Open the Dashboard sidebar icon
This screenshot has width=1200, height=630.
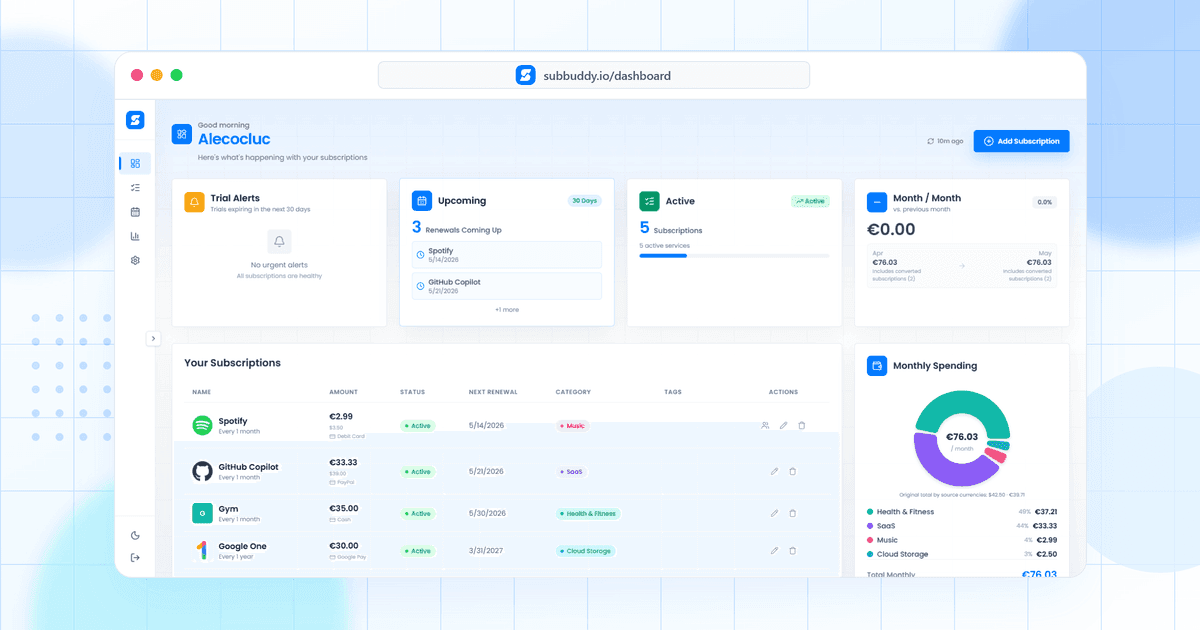coord(135,163)
